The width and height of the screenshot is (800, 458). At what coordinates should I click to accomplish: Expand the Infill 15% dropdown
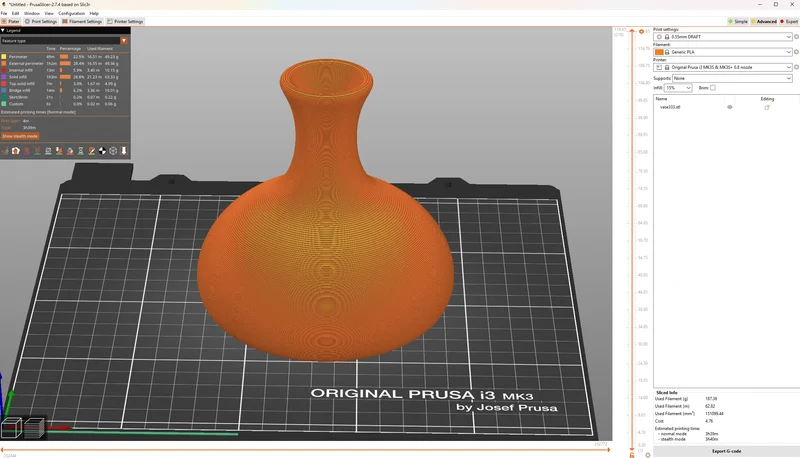pyautogui.click(x=678, y=88)
